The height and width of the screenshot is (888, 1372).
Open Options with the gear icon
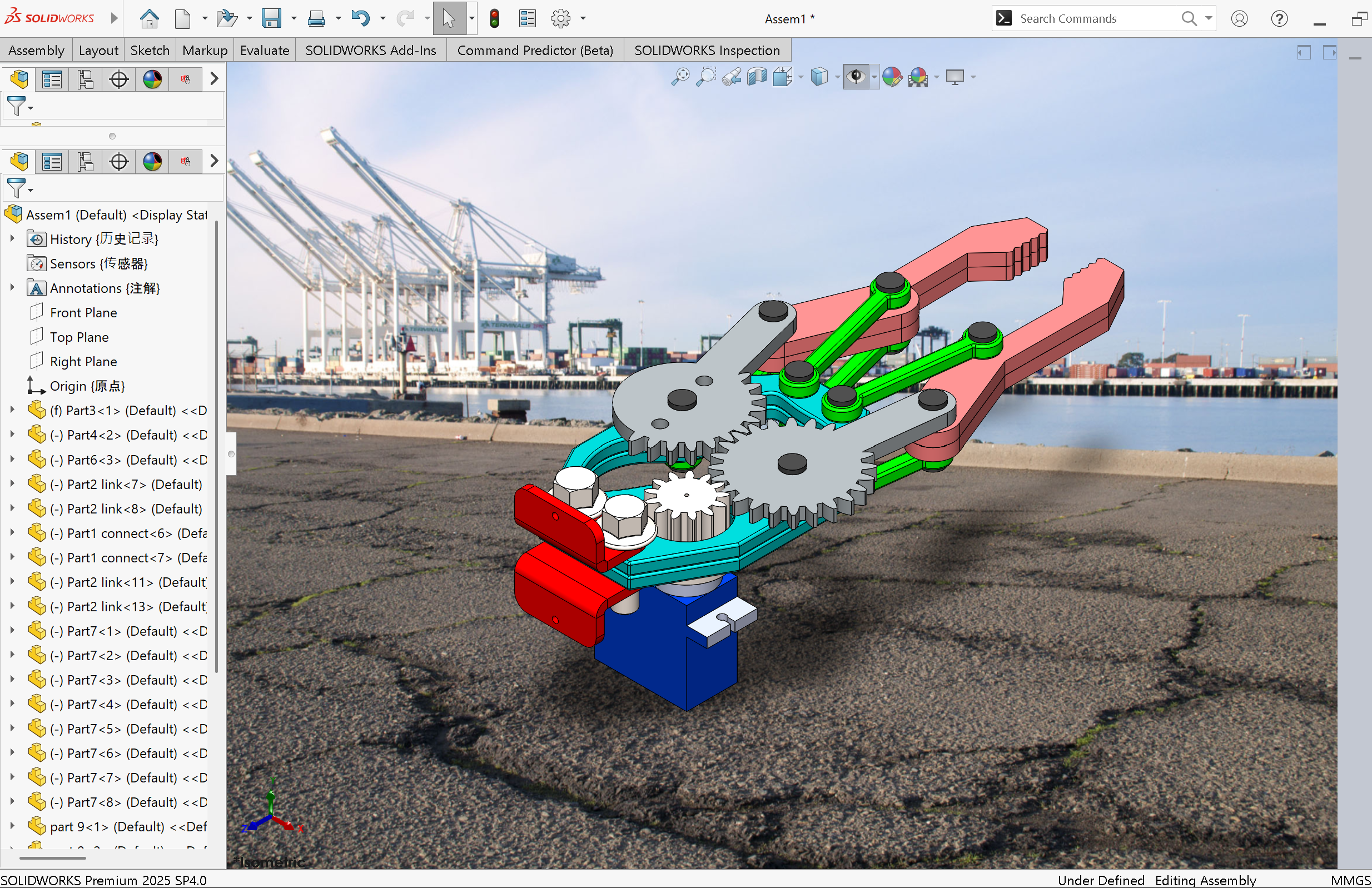click(x=561, y=18)
